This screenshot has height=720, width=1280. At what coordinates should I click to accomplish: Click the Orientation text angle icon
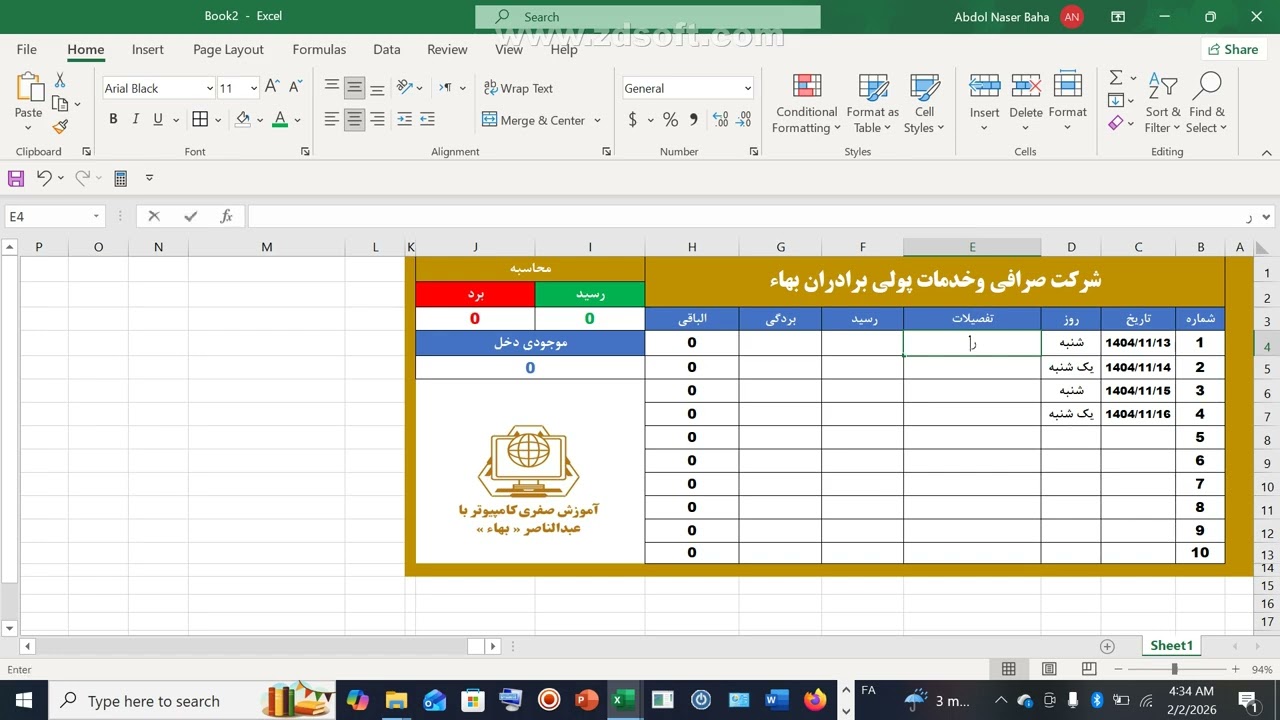click(404, 88)
